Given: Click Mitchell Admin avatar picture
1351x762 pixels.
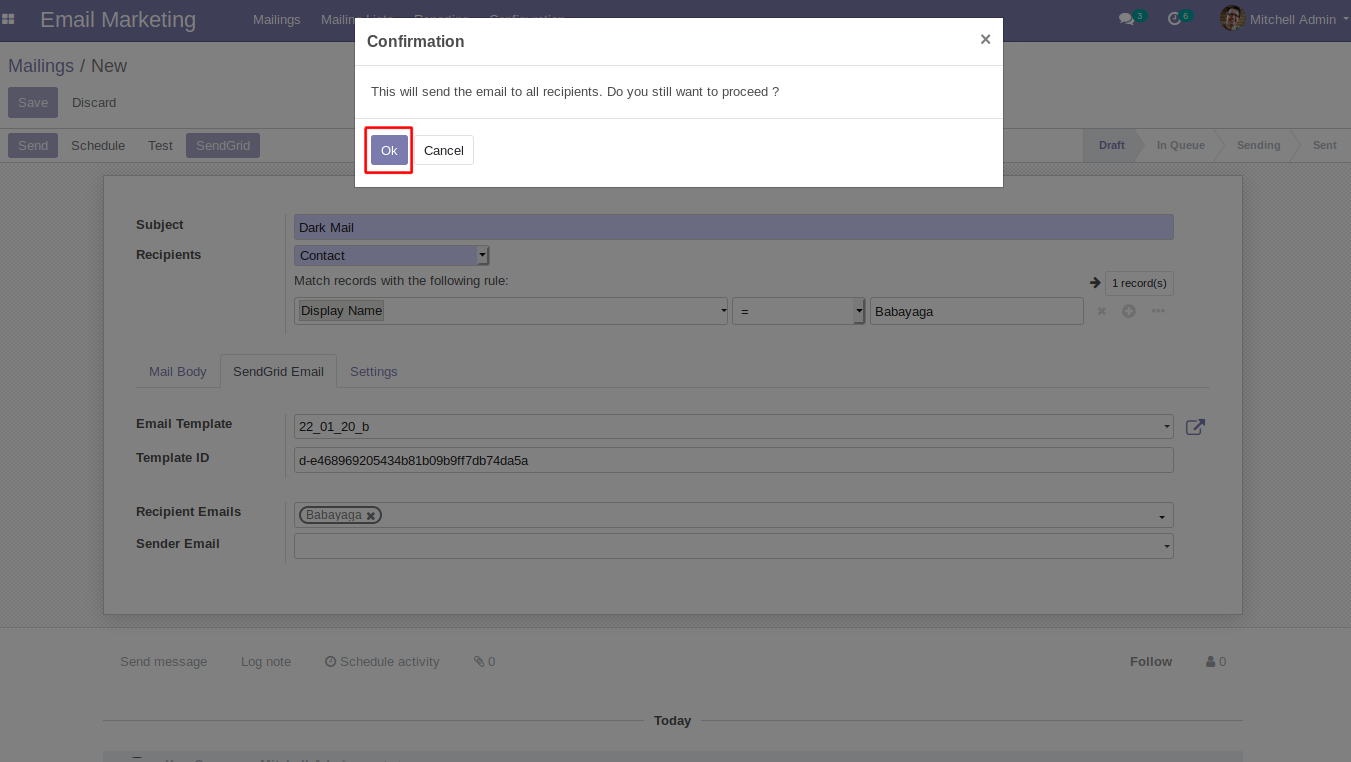Looking at the screenshot, I should (1232, 18).
